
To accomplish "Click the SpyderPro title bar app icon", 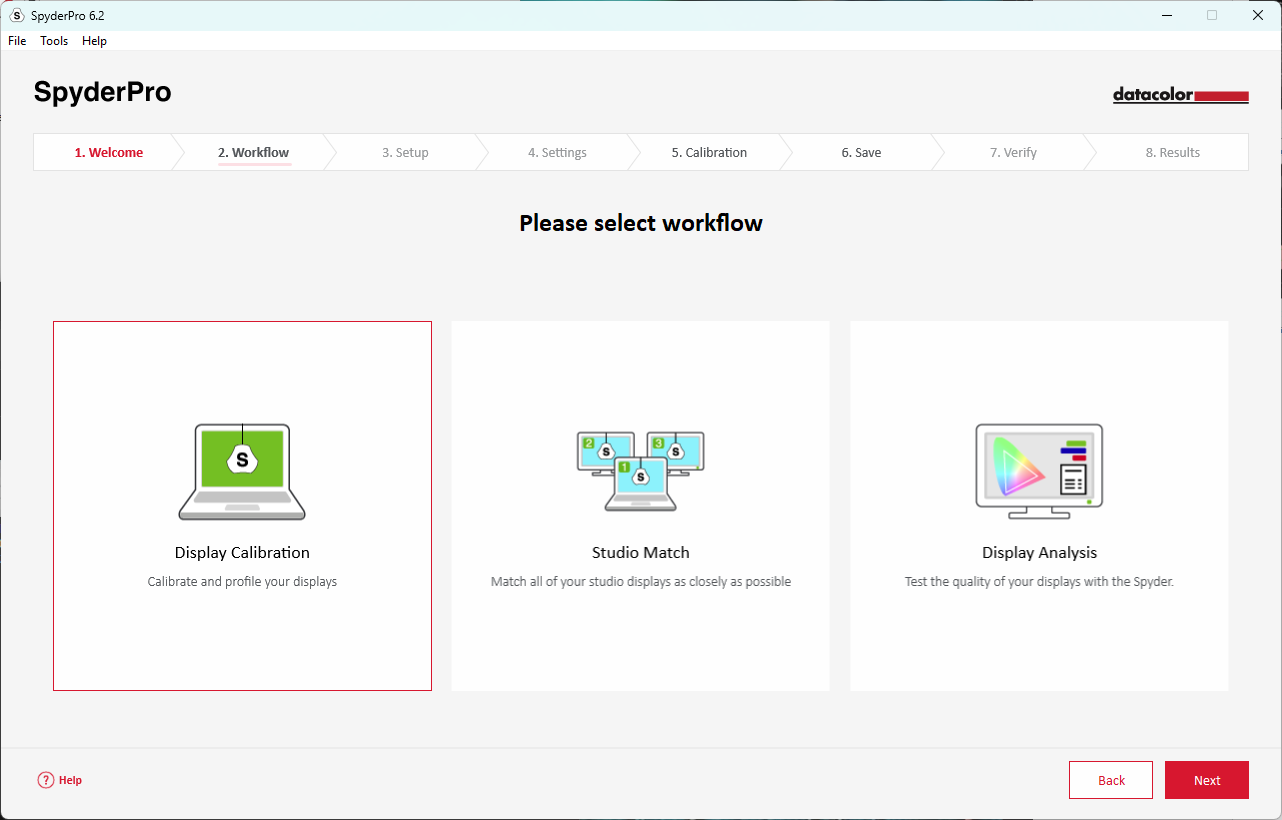I will click(x=16, y=15).
